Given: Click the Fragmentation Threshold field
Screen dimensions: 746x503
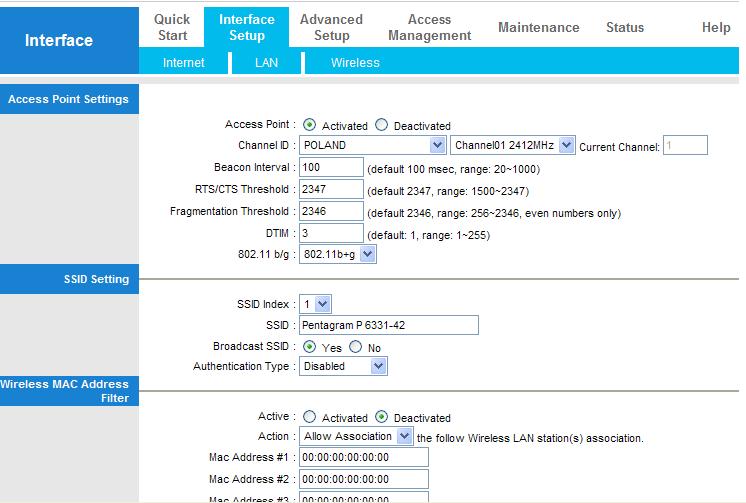Looking at the screenshot, I should pyautogui.click(x=331, y=211).
